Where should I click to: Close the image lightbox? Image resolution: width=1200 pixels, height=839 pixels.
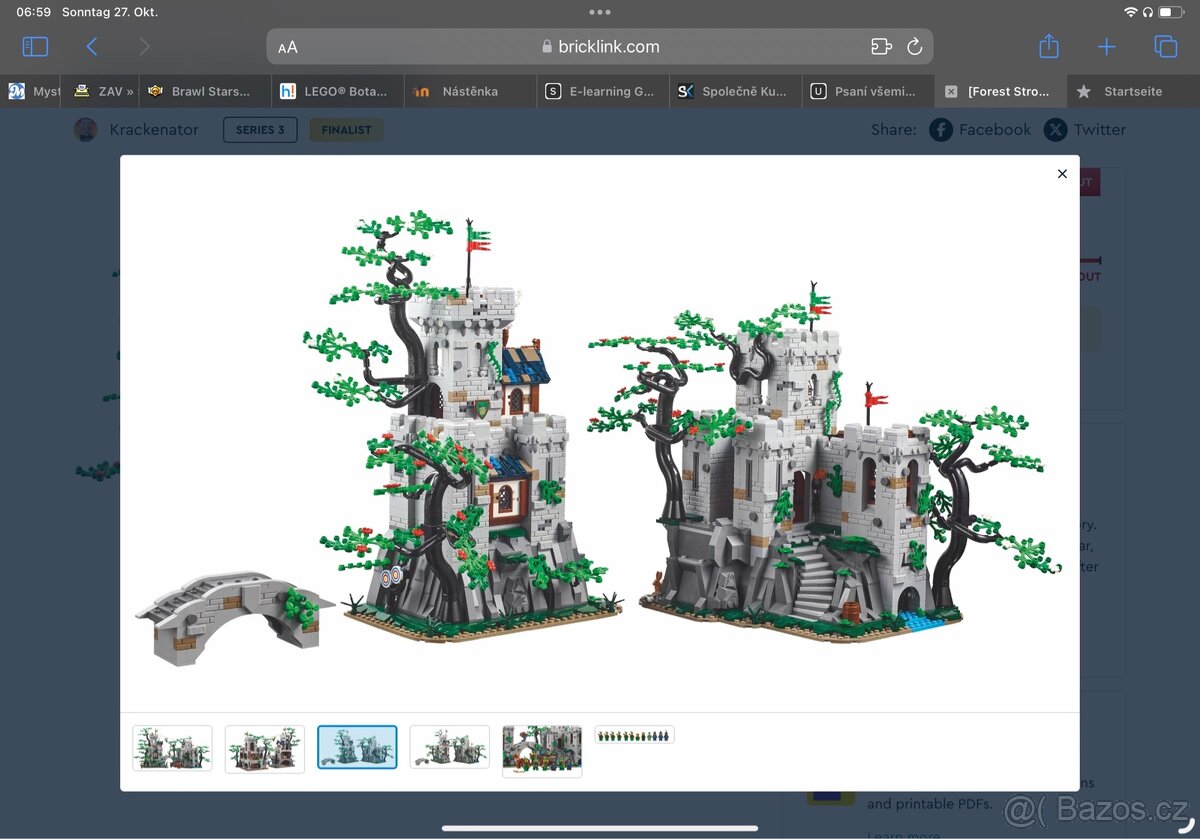pos(1062,174)
